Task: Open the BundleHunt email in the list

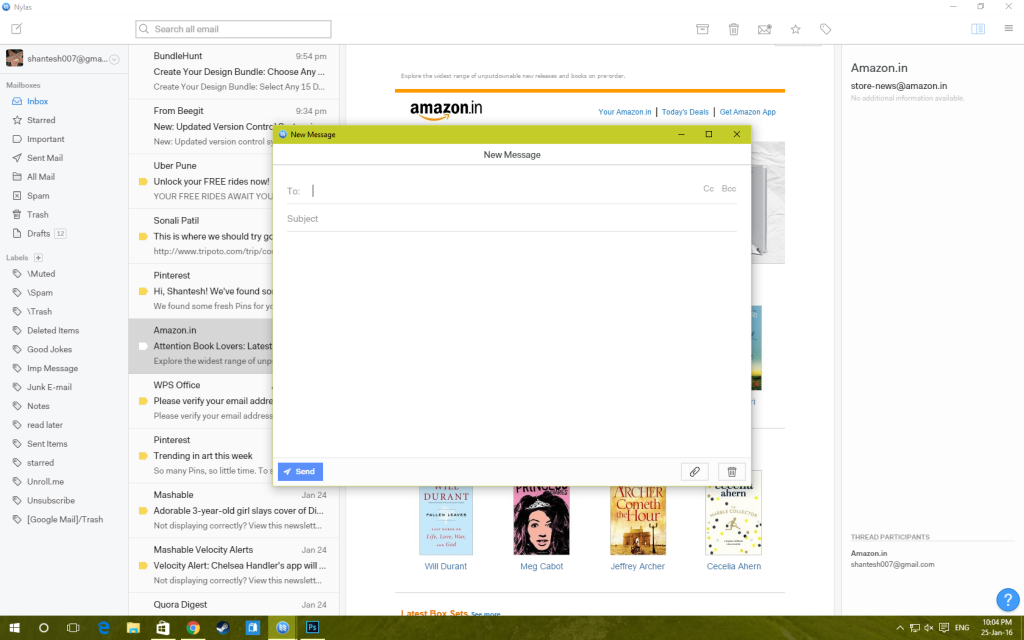Action: click(x=234, y=71)
